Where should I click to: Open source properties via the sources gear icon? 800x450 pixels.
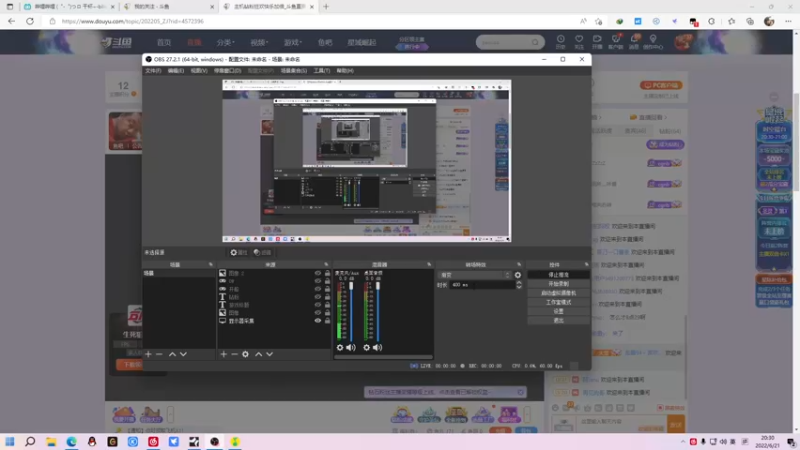(x=245, y=354)
